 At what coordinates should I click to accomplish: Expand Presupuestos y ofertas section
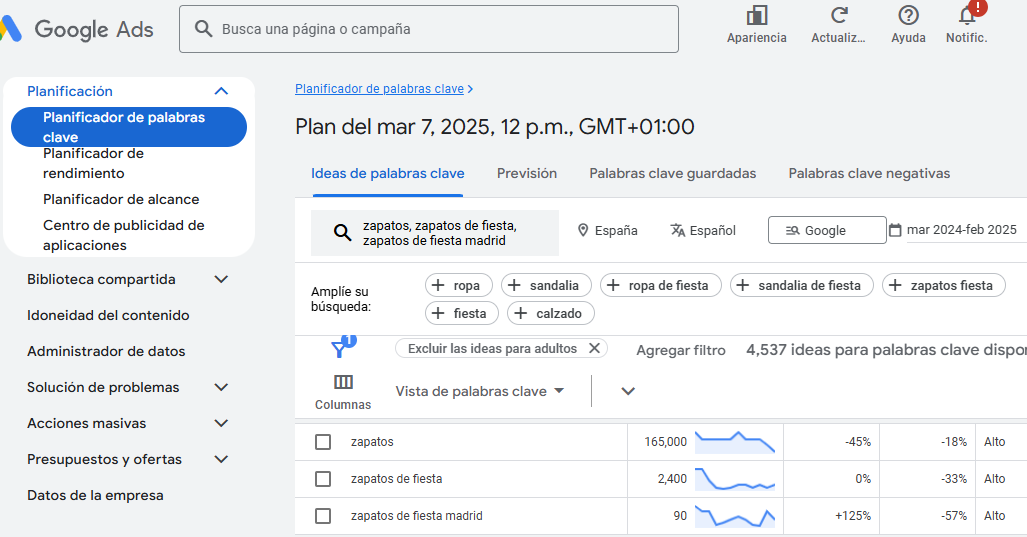(x=221, y=459)
